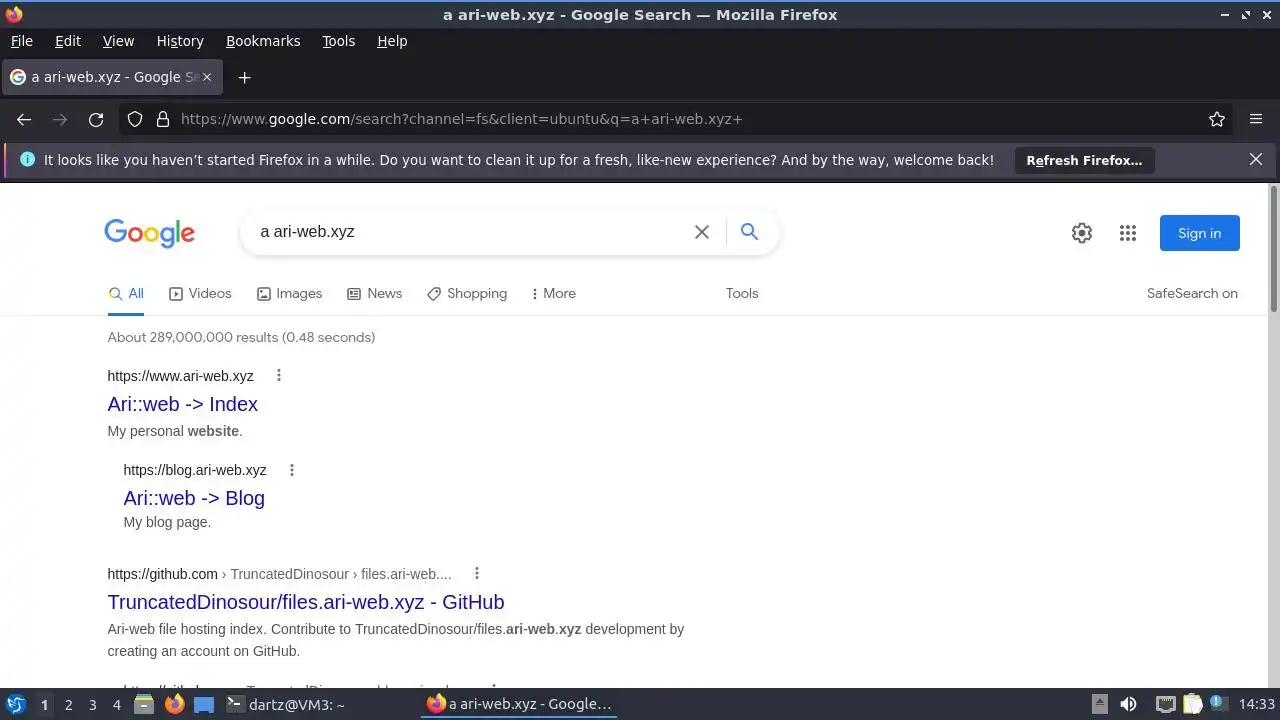Open TruncatedDinosaur/files.ari-web.xyz GitHub result
1280x720 pixels.
click(306, 602)
